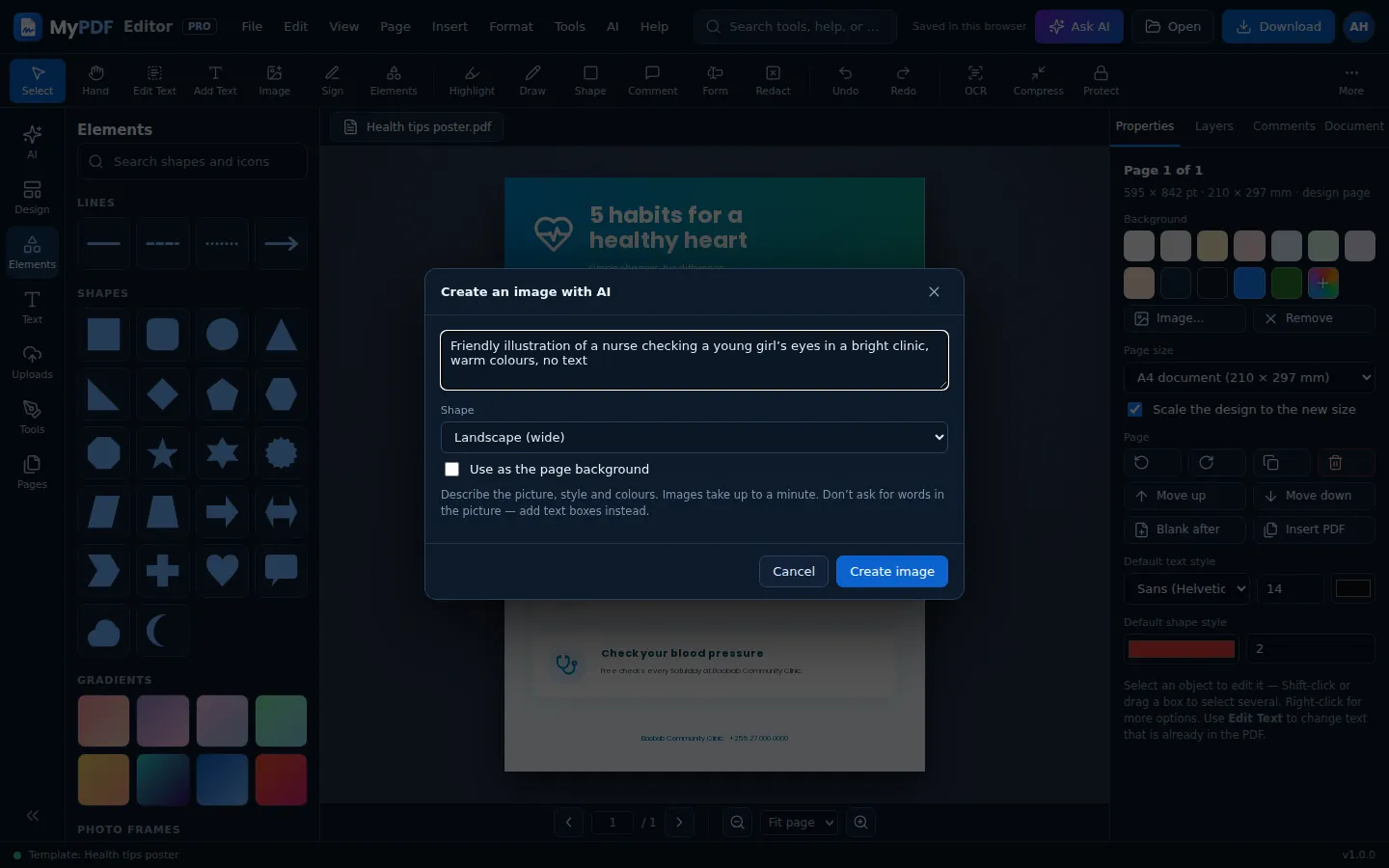1389x868 pixels.
Task: Run the OCR tool
Action: (x=976, y=80)
